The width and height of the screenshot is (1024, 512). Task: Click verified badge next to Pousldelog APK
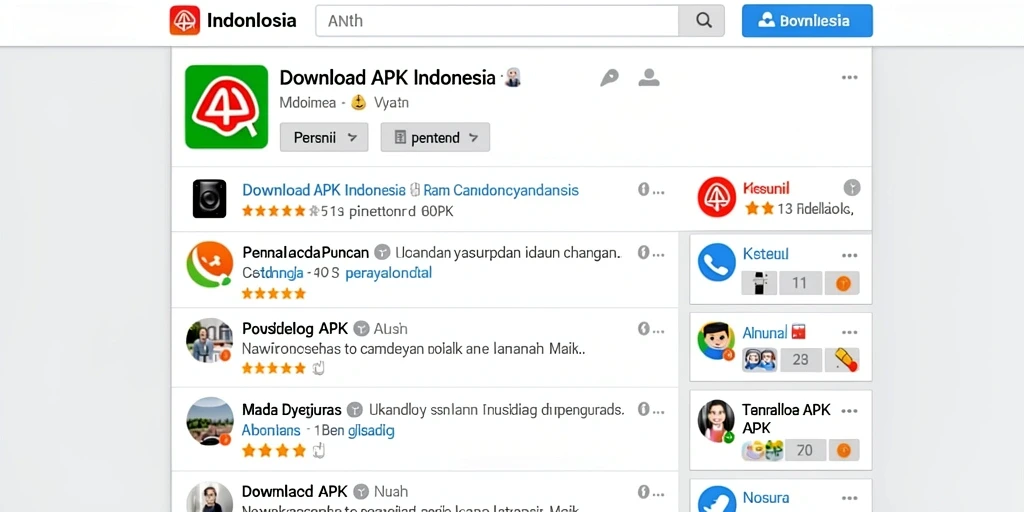coord(361,328)
